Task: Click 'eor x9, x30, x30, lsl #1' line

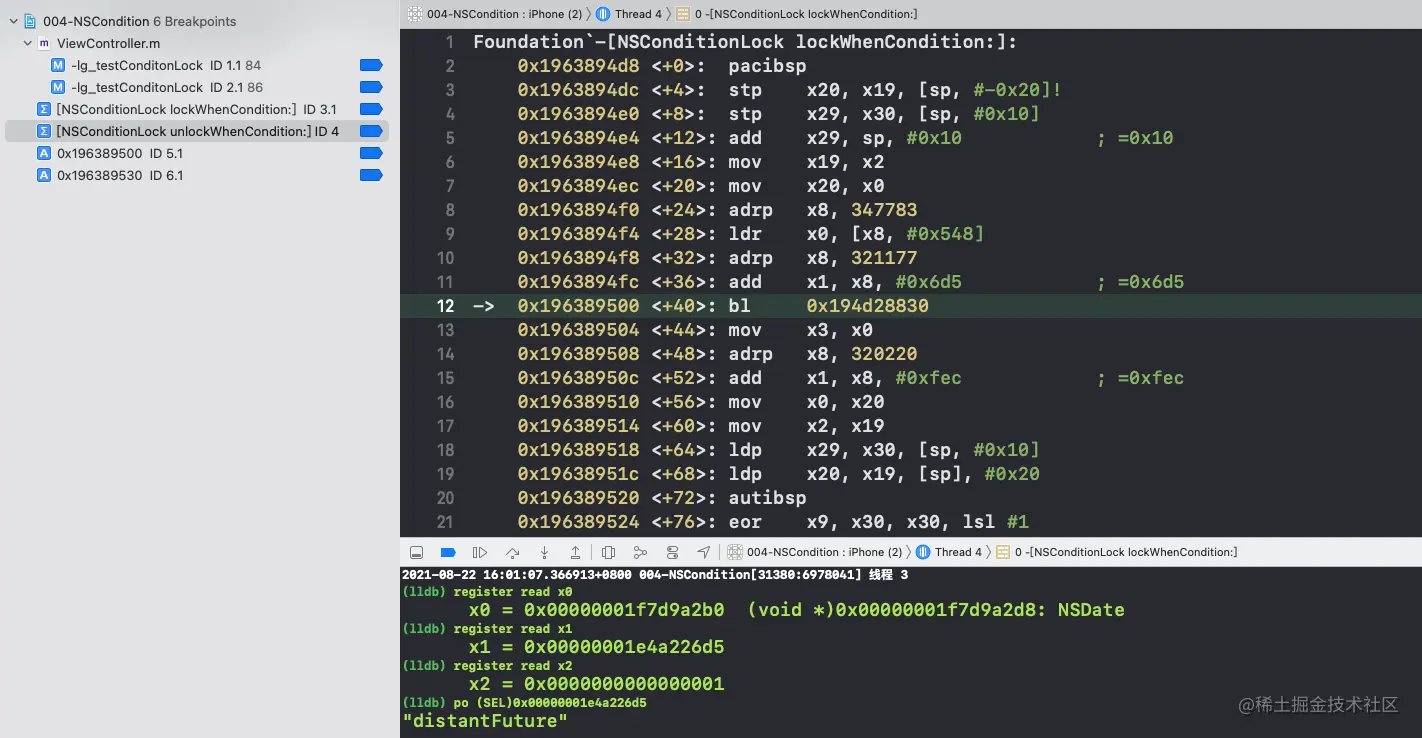Action: point(878,522)
